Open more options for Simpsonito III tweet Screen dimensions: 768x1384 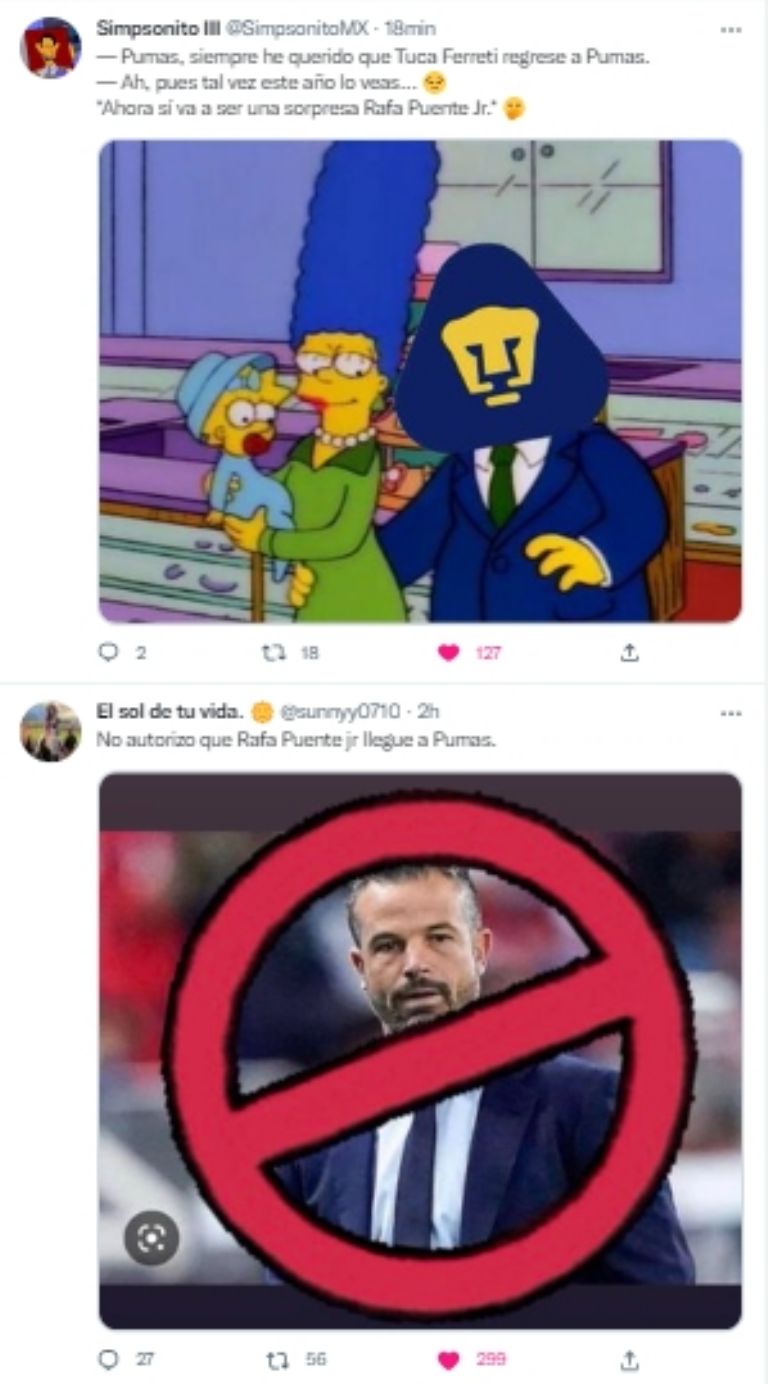tap(731, 30)
